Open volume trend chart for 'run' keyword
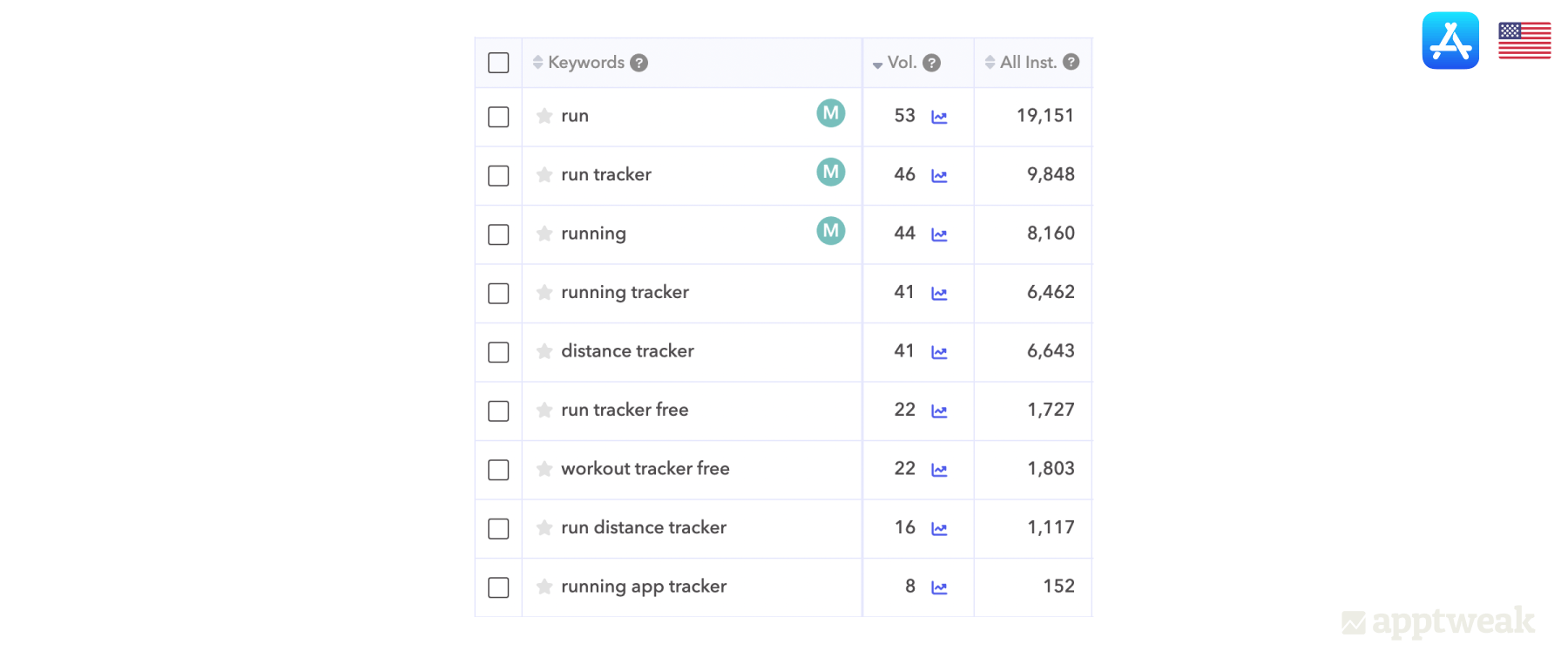This screenshot has height=672, width=1568. (x=939, y=117)
